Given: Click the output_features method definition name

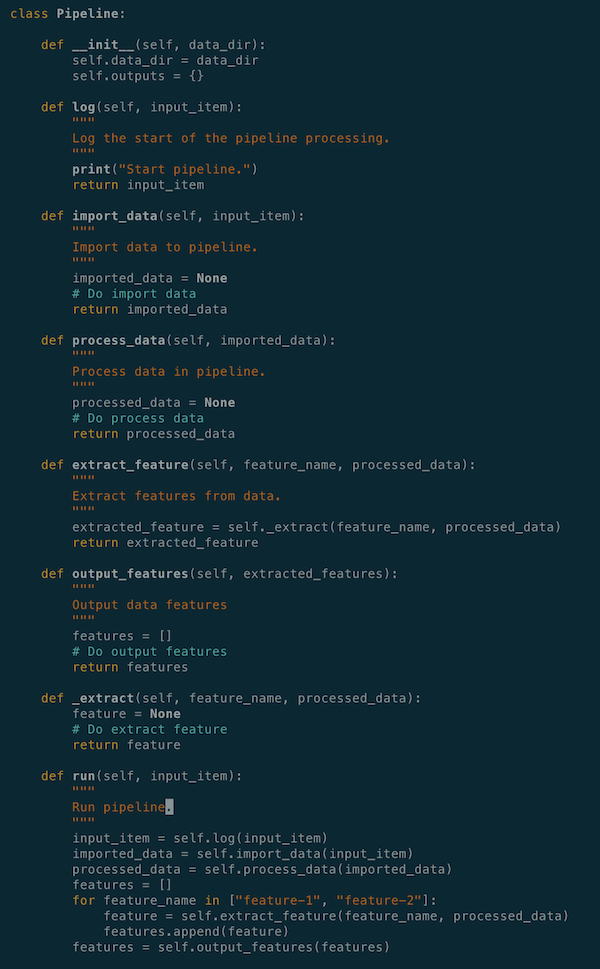Looking at the screenshot, I should pos(130,574).
